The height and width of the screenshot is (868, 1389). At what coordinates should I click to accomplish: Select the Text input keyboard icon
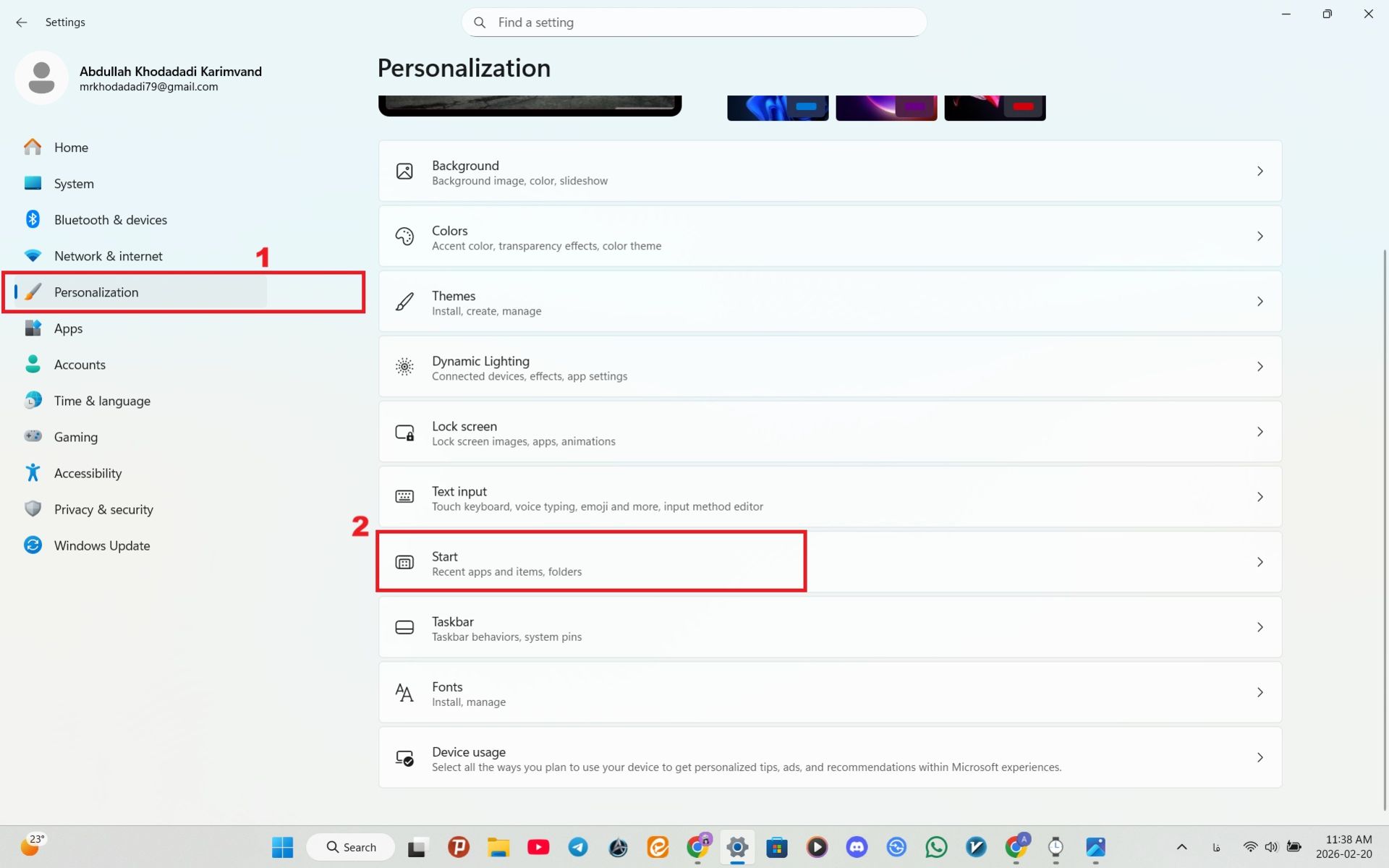404,497
